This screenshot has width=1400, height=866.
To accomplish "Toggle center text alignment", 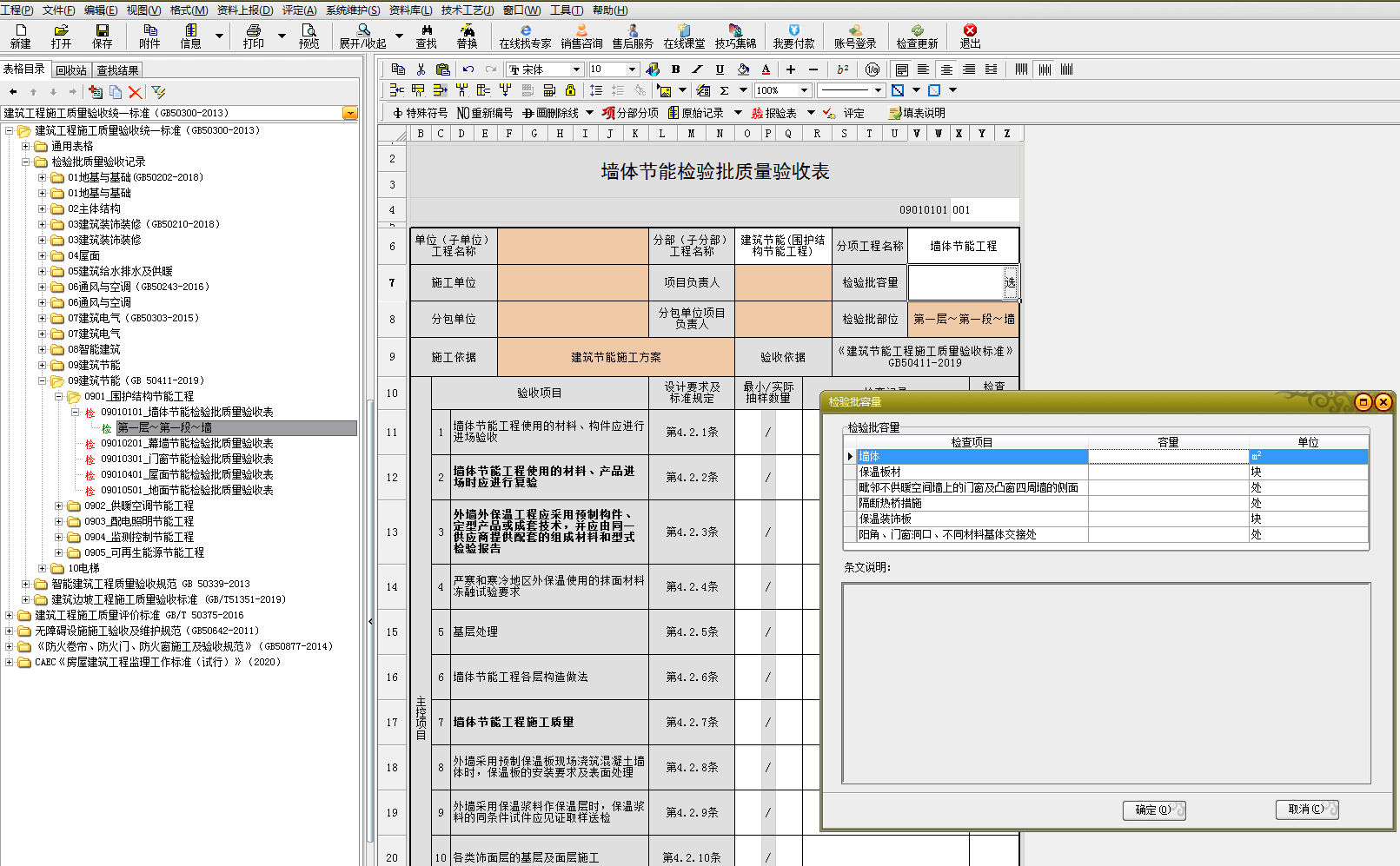I will tap(946, 69).
